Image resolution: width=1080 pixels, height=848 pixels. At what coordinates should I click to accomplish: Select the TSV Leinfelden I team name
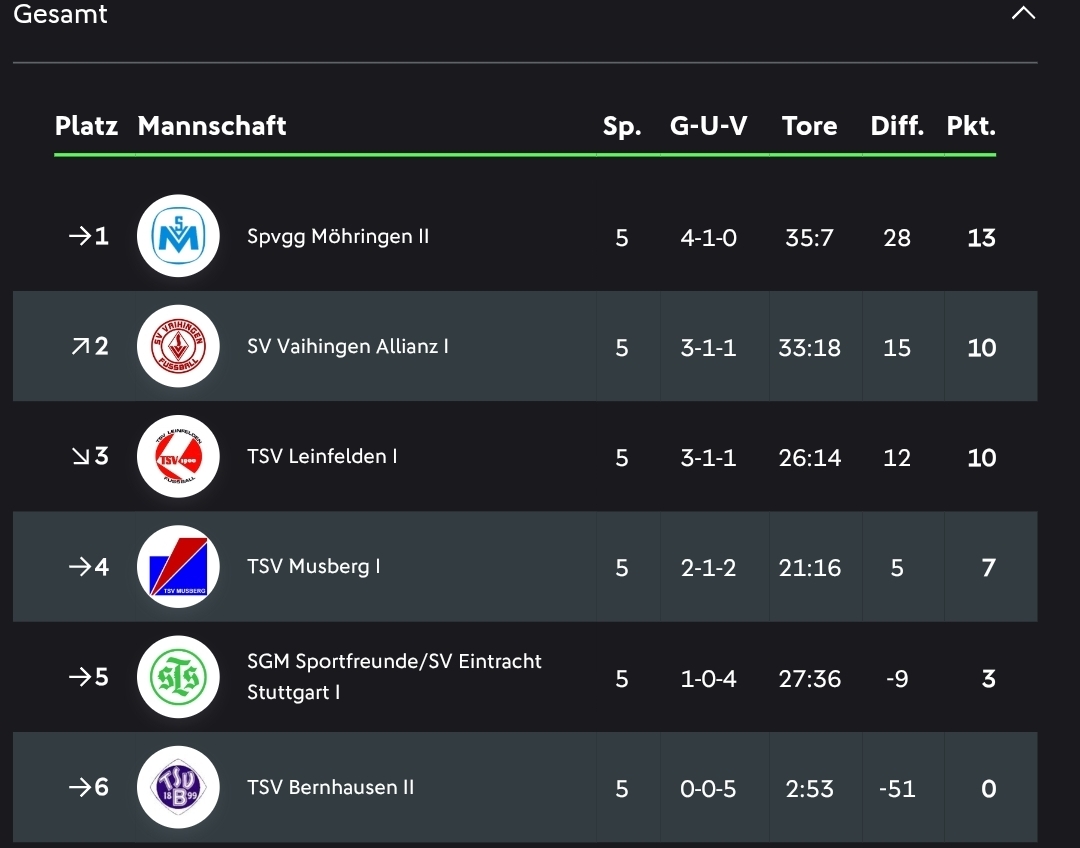click(322, 457)
